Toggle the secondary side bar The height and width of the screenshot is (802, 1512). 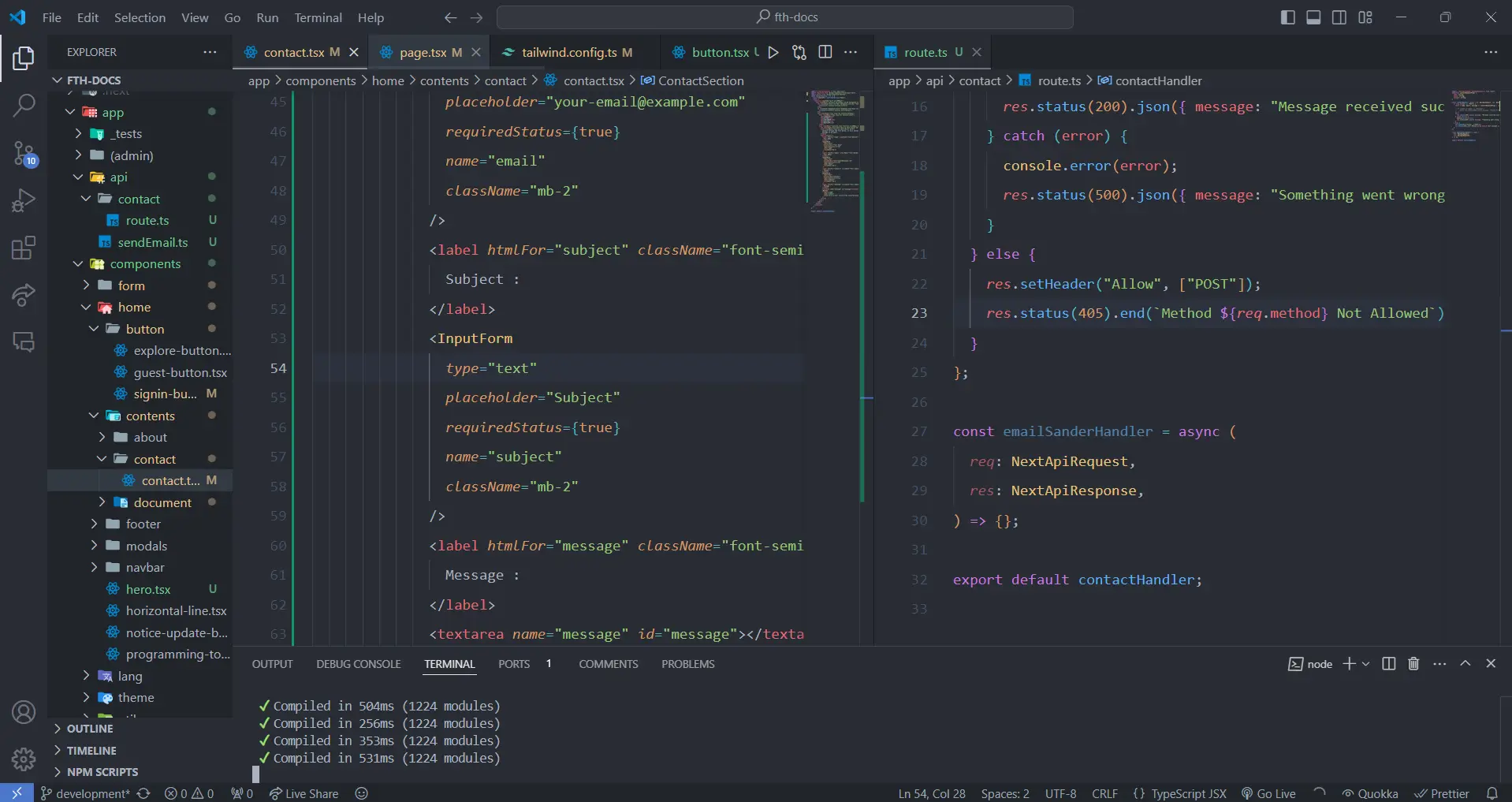coord(1339,17)
